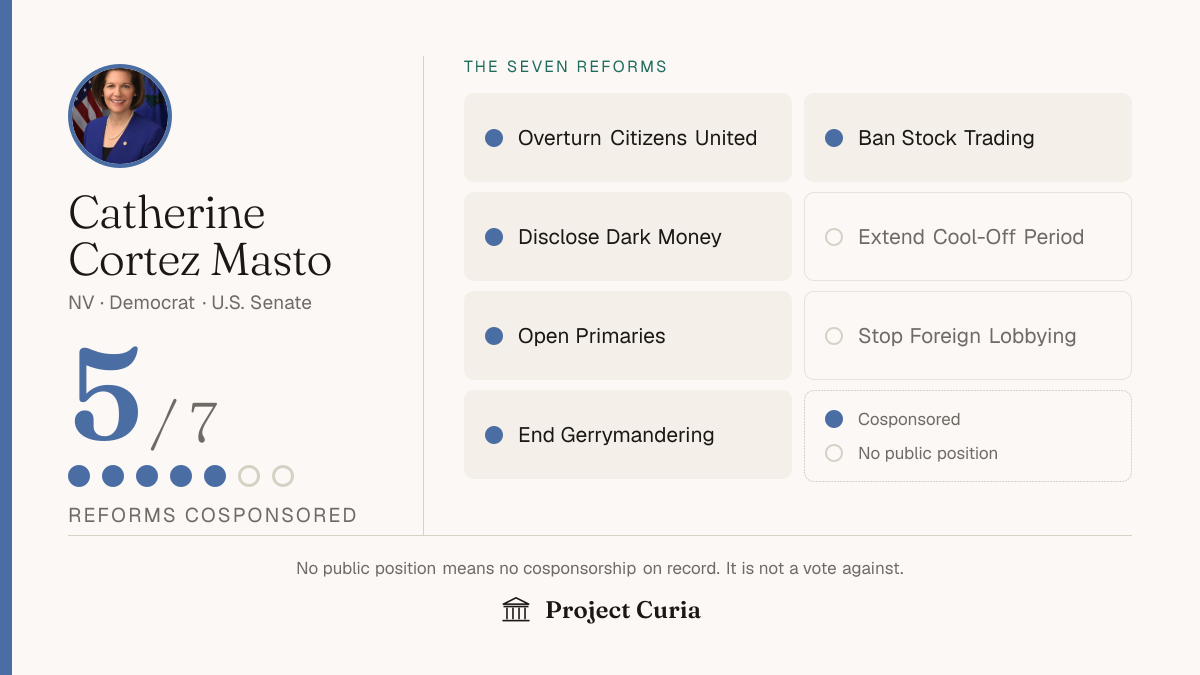This screenshot has height=675, width=1200.
Task: Click the first filled score dot
Action: tap(79, 476)
